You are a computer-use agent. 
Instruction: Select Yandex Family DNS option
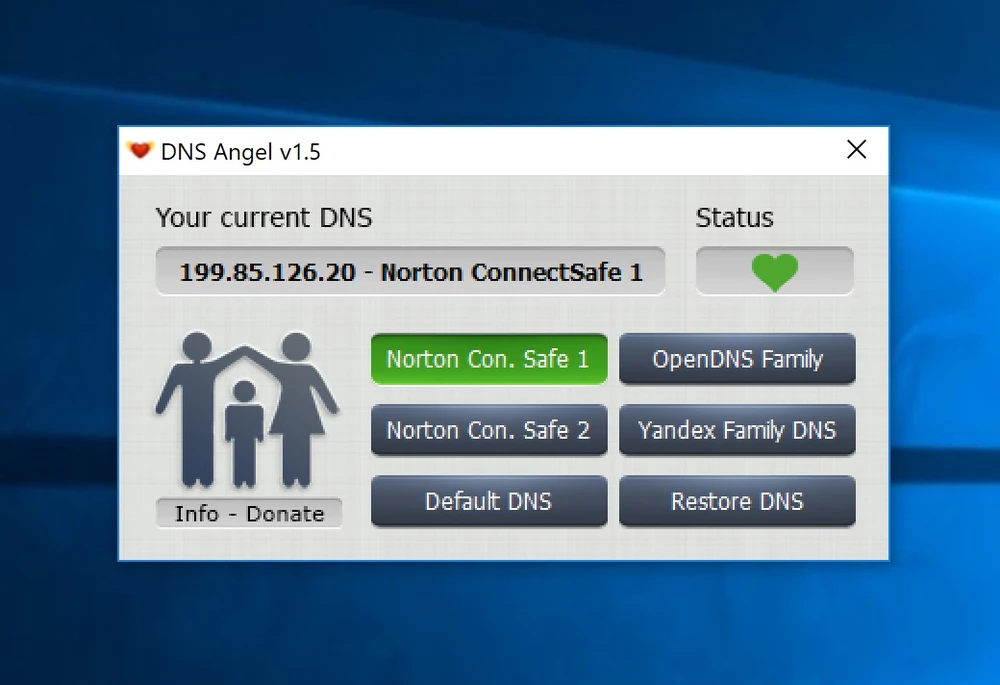click(x=737, y=431)
